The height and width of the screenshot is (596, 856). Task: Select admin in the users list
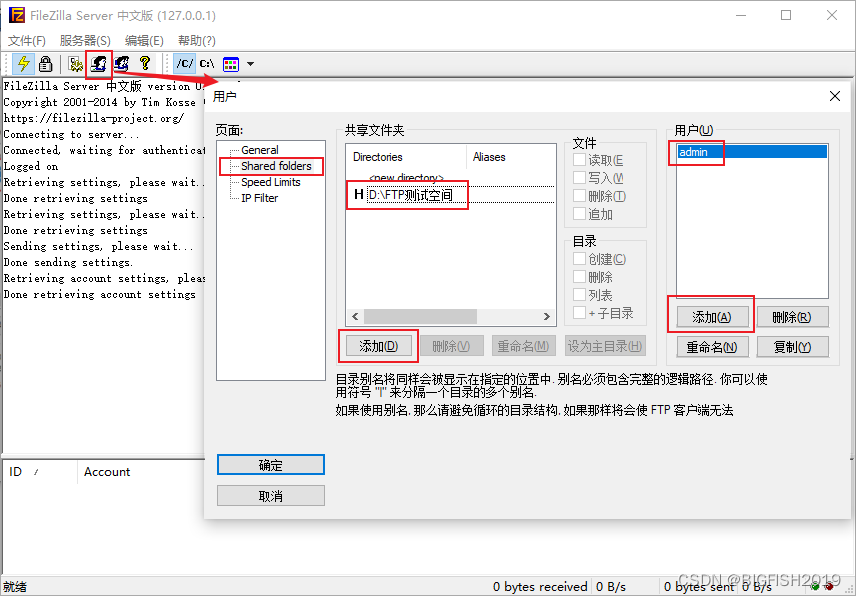752,152
